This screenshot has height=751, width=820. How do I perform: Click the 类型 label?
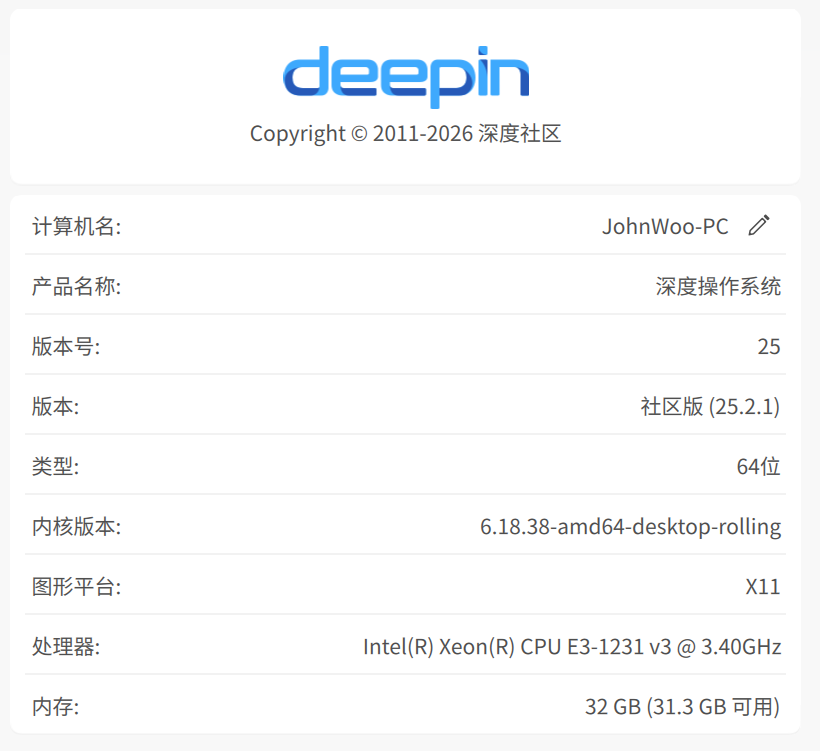coord(56,466)
